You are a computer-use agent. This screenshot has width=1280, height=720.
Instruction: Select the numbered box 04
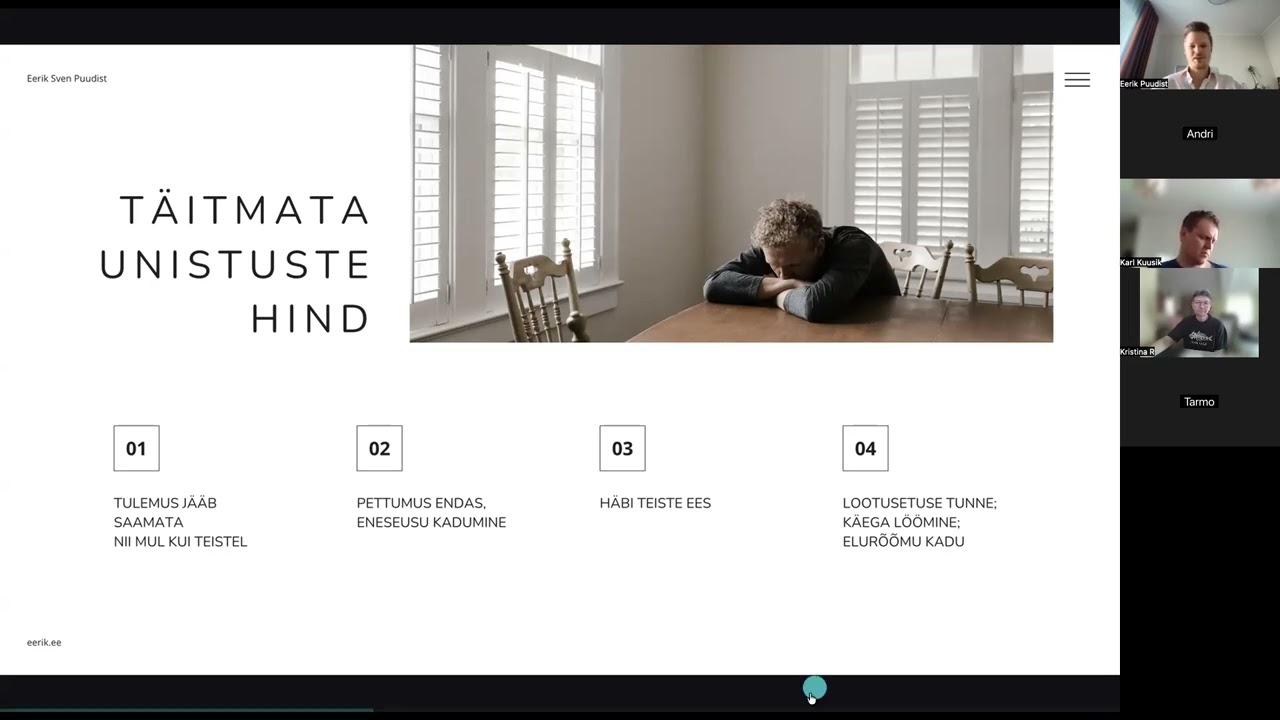pyautogui.click(x=865, y=448)
